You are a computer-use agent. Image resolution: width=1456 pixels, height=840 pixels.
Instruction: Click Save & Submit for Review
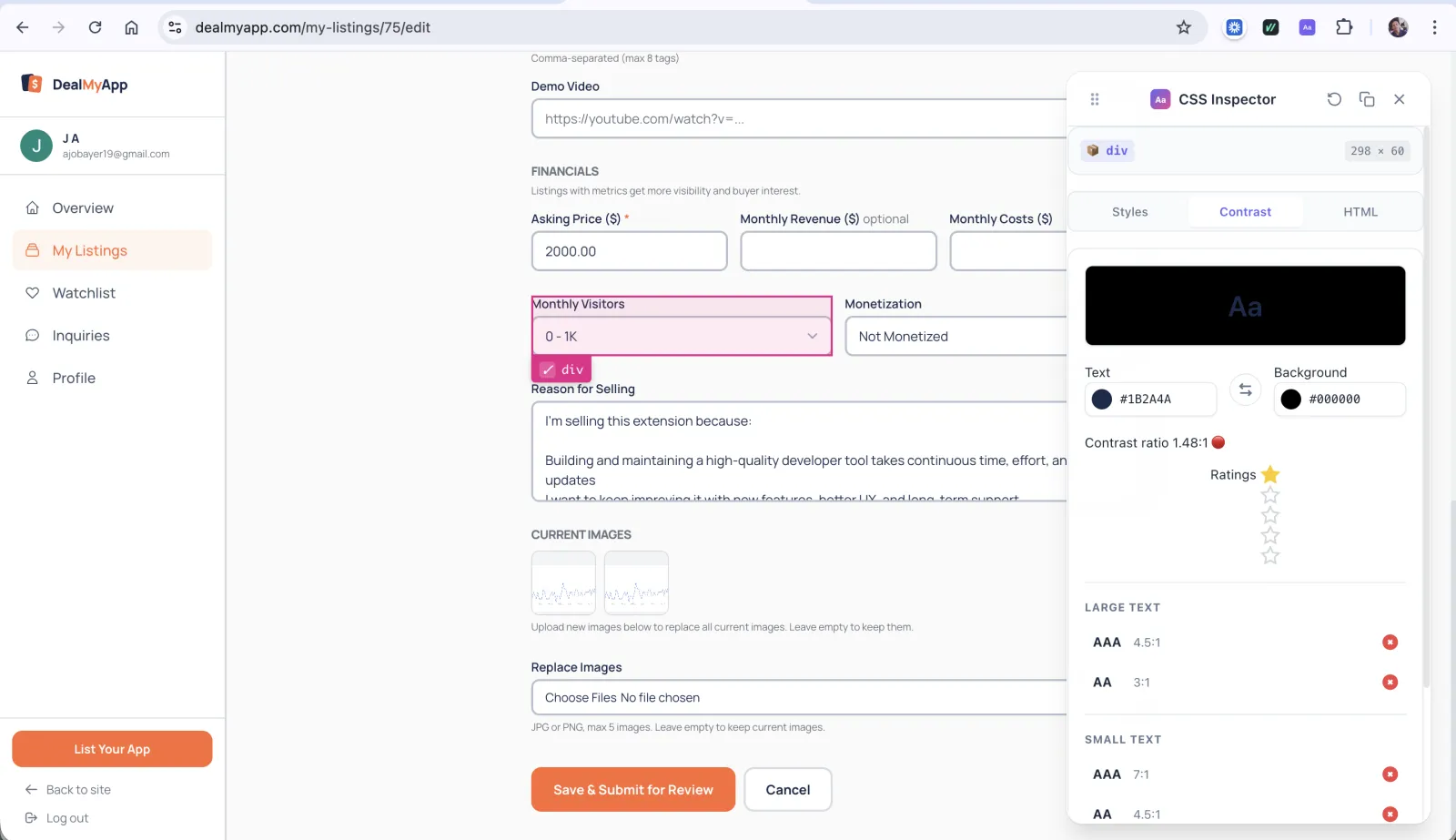tap(632, 789)
